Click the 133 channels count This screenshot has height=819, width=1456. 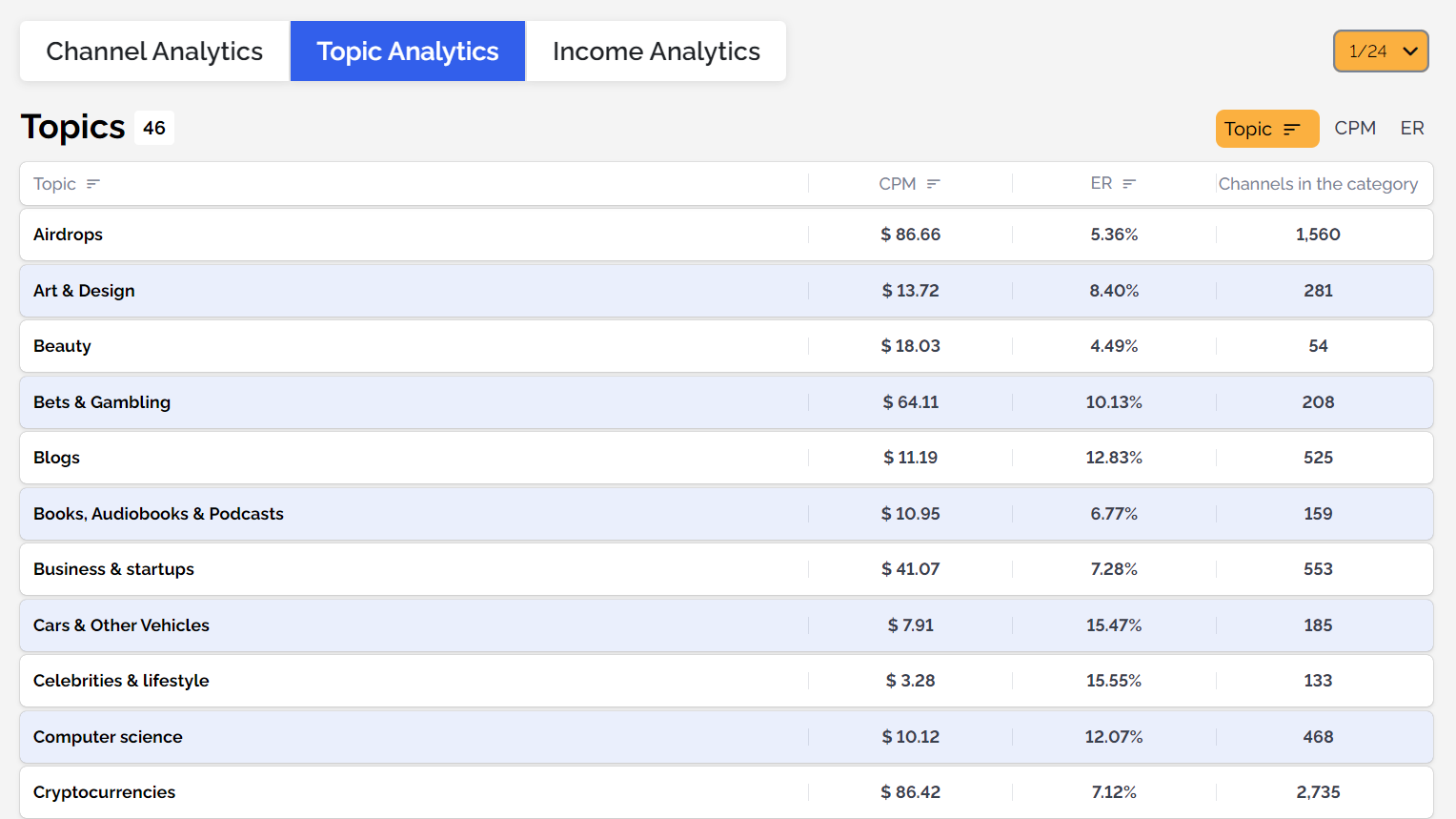1318,681
